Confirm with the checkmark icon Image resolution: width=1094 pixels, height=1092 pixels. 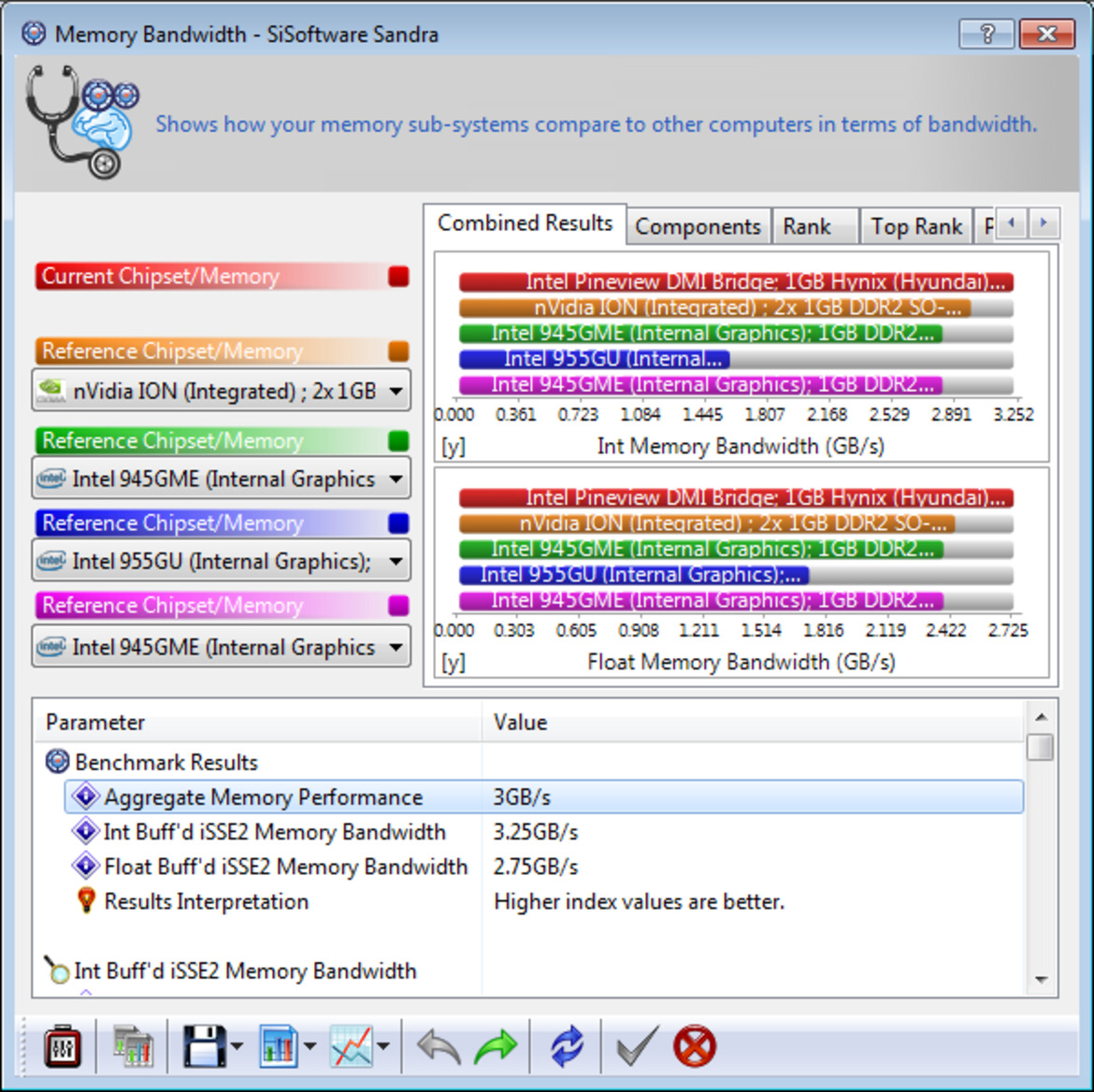tap(638, 1046)
